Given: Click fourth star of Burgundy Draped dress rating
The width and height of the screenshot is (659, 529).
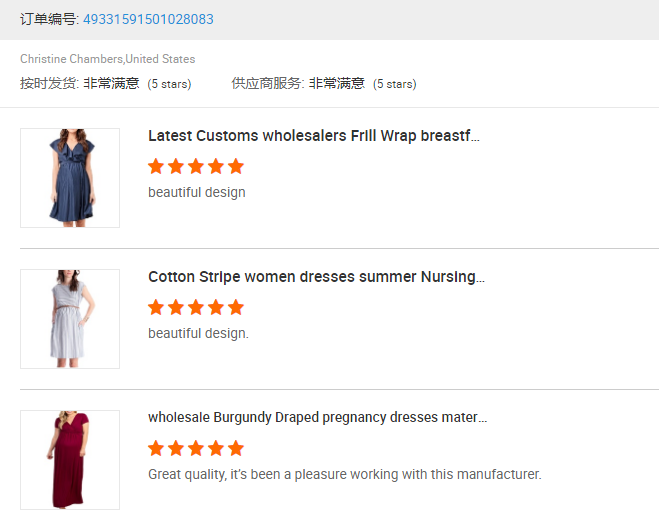Looking at the screenshot, I should 216,448.
